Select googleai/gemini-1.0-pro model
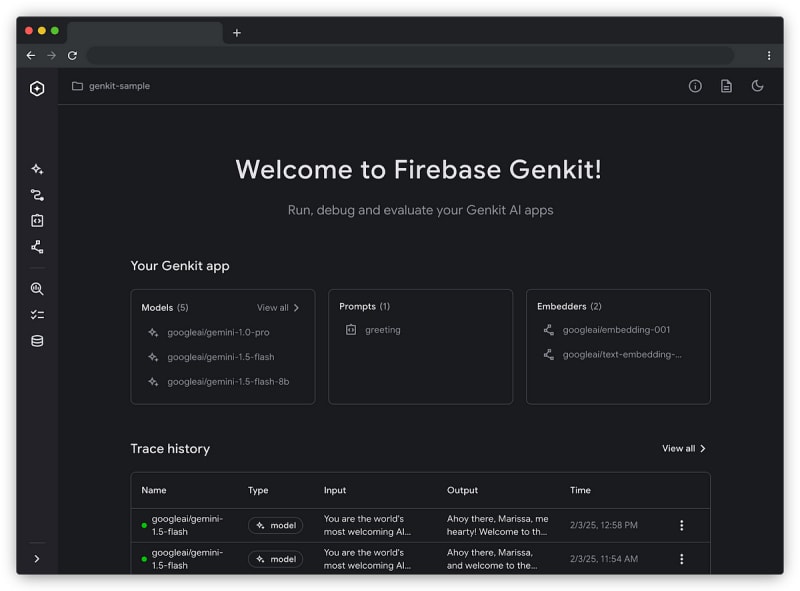 [x=217, y=332]
